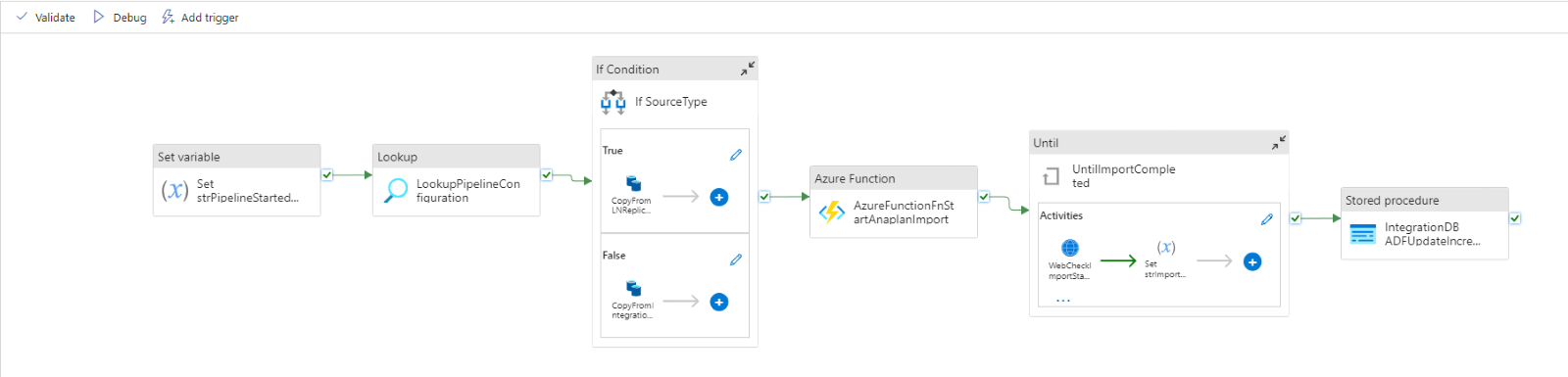Expand the ellipsis in Until activities
This screenshot has width=1568, height=377.
click(x=1063, y=301)
